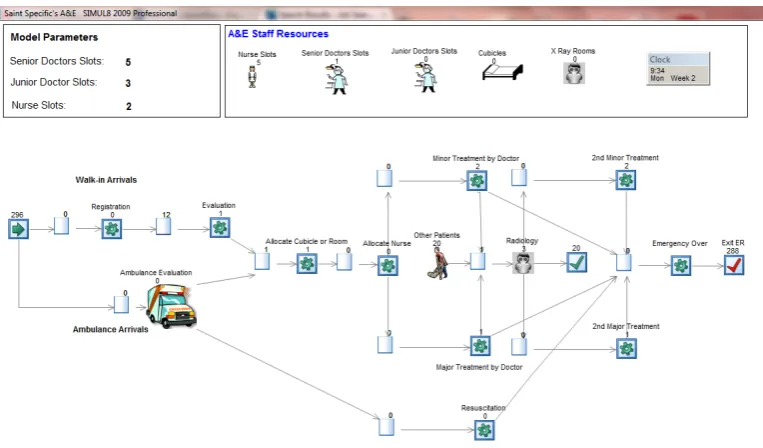The width and height of the screenshot is (763, 448).
Task: Click the Saint Specific's A&E title bar
Action: (382, 13)
